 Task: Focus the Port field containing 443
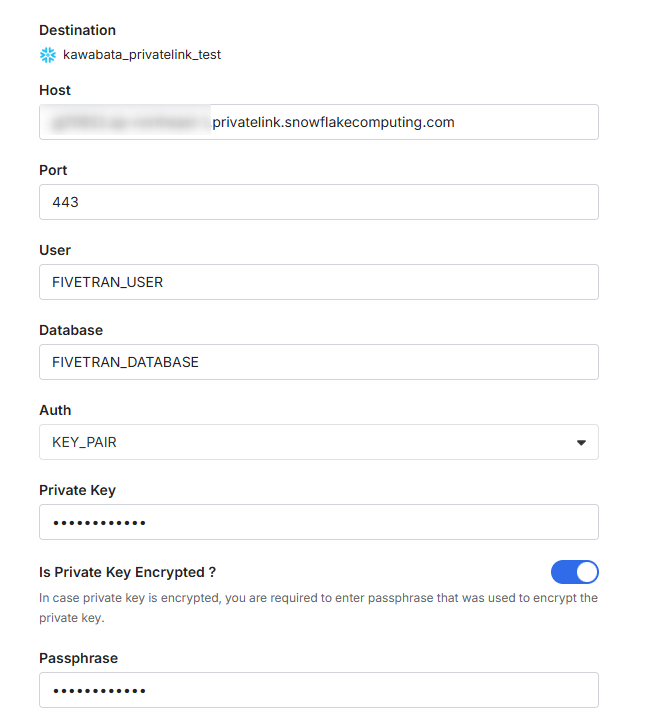(318, 202)
